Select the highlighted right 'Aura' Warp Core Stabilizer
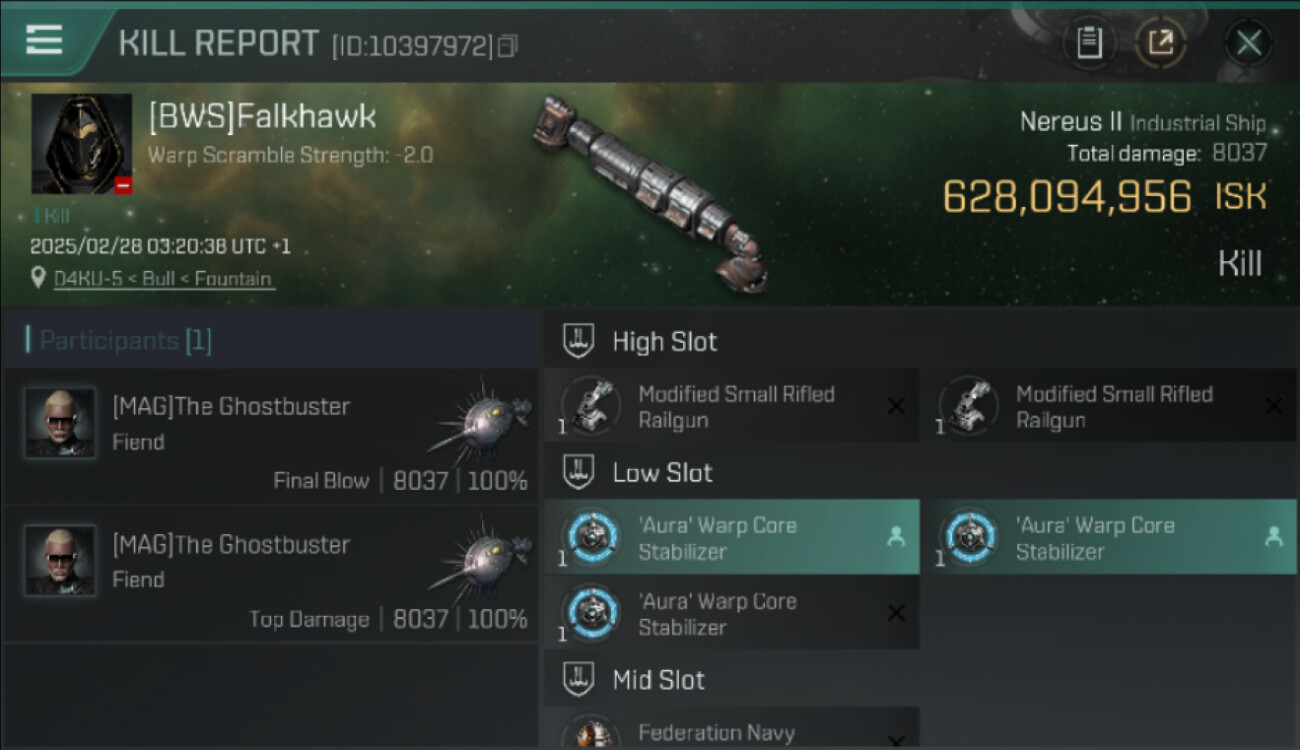The image size is (1300, 750). [x=1109, y=537]
